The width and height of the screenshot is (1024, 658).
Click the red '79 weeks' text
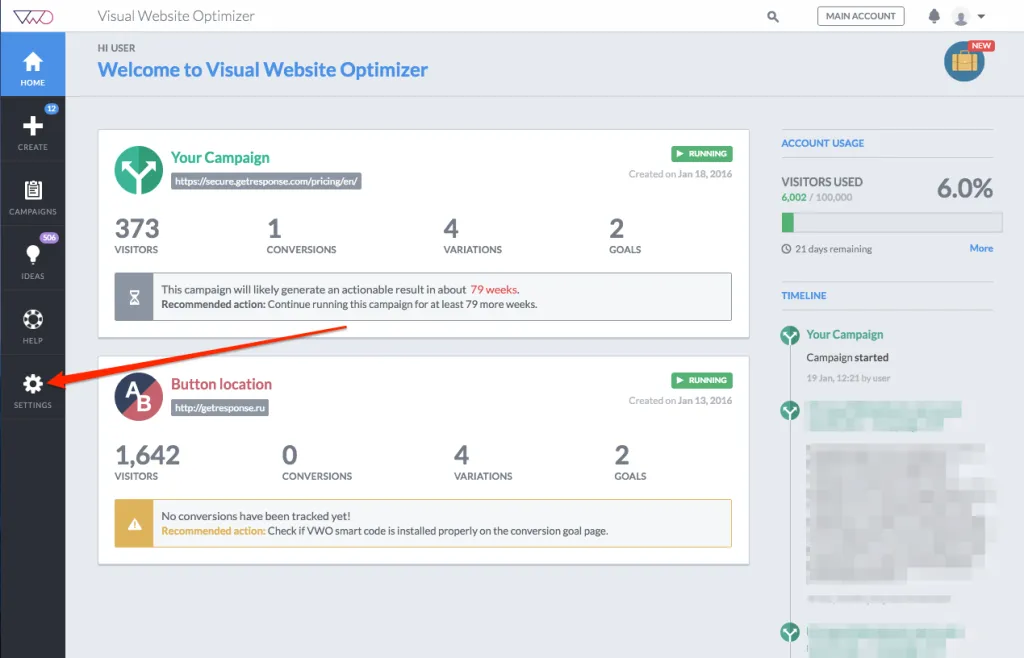494,289
